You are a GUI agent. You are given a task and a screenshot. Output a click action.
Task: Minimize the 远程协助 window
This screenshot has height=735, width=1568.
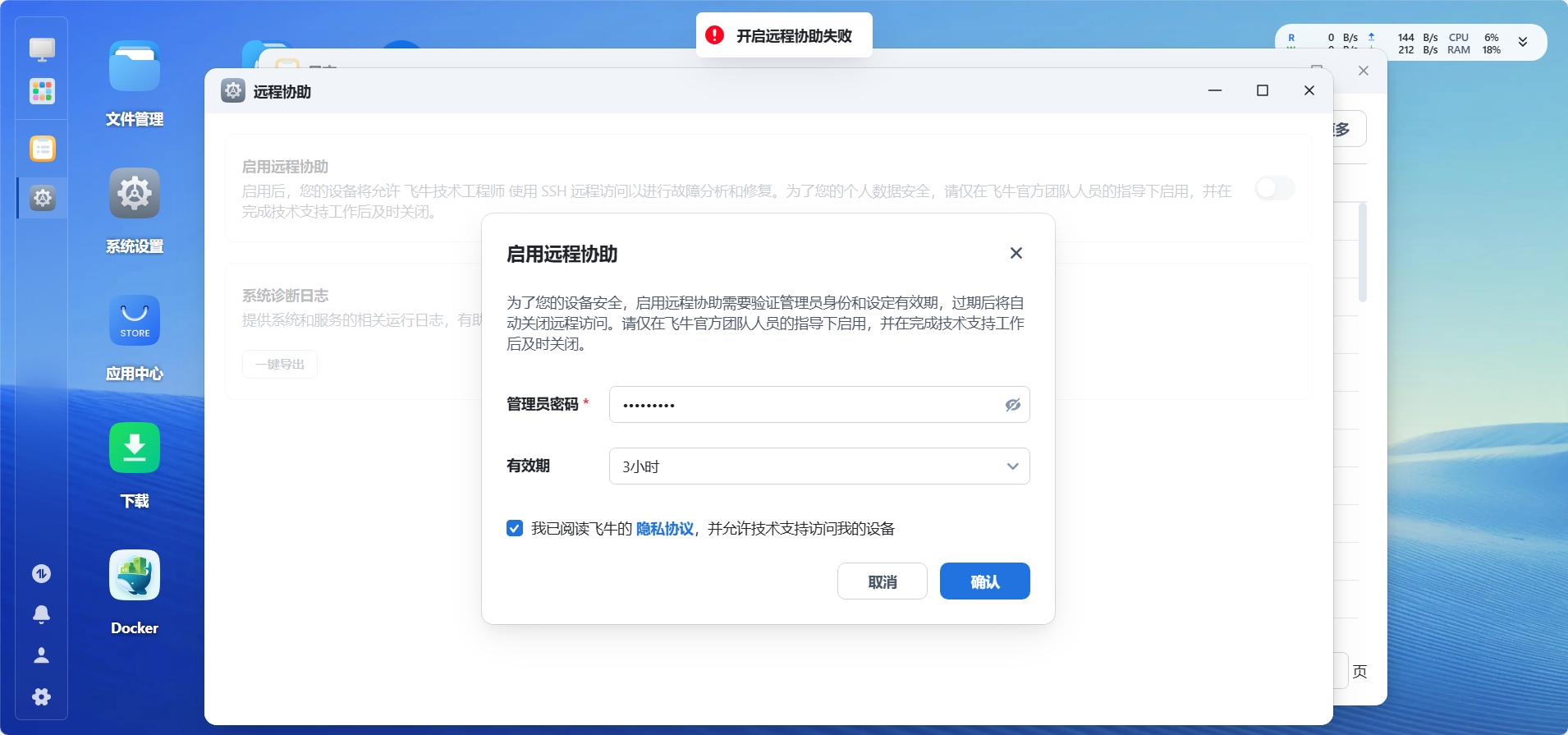1215,90
